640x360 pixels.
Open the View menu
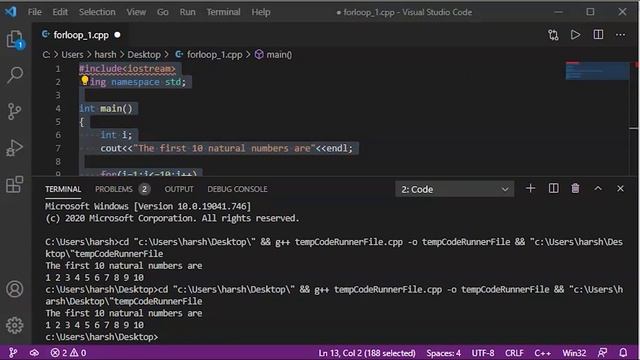[136, 12]
